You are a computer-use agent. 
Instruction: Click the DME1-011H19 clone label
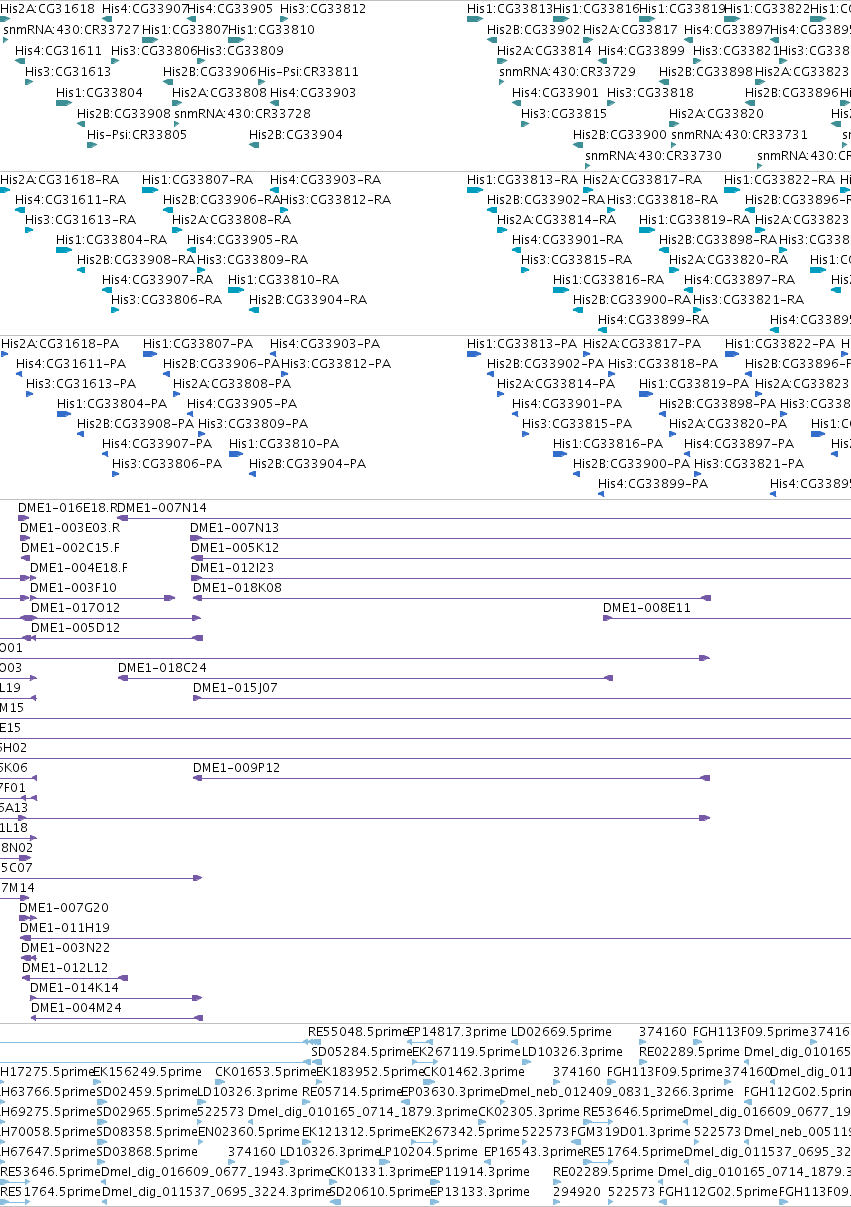pos(65,928)
